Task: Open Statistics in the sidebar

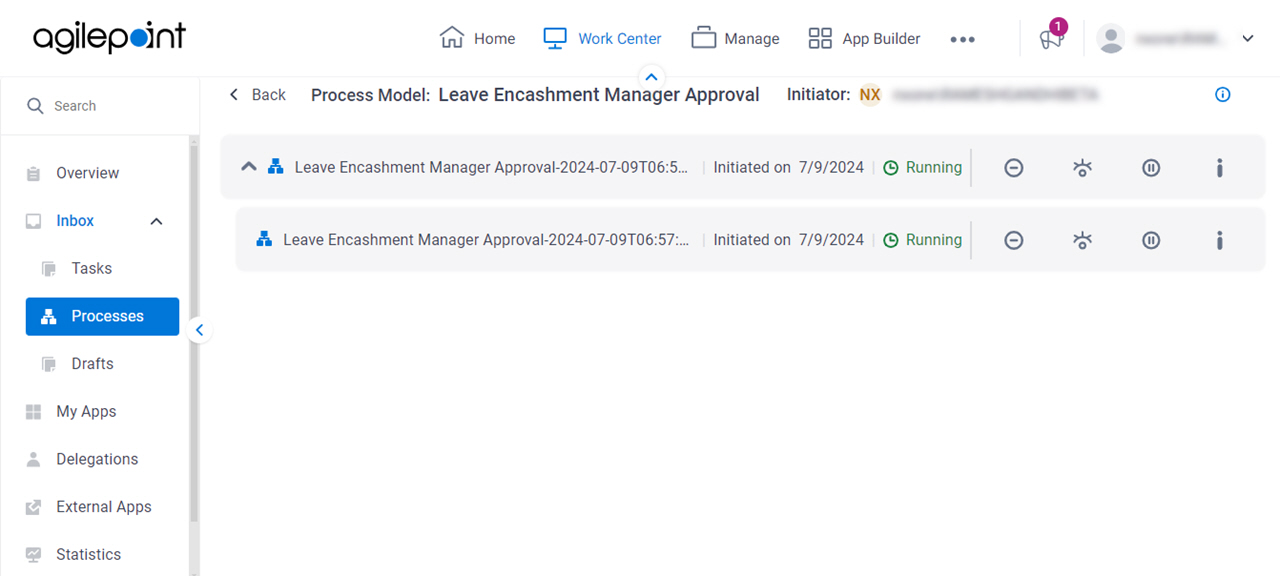Action: (88, 554)
